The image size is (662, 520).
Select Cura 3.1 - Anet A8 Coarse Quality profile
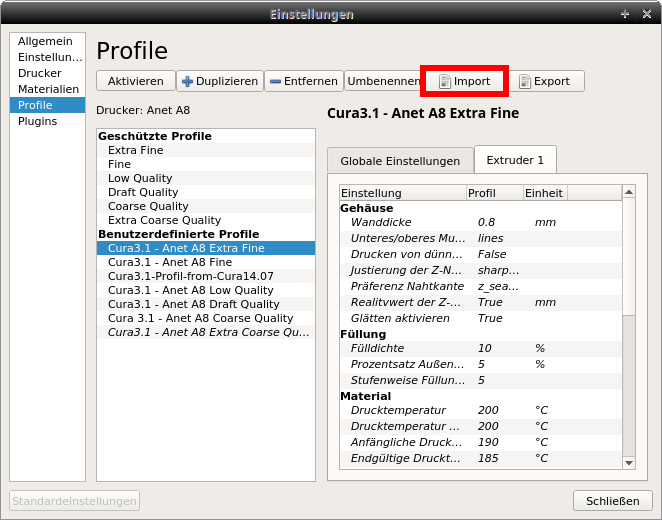point(206,318)
